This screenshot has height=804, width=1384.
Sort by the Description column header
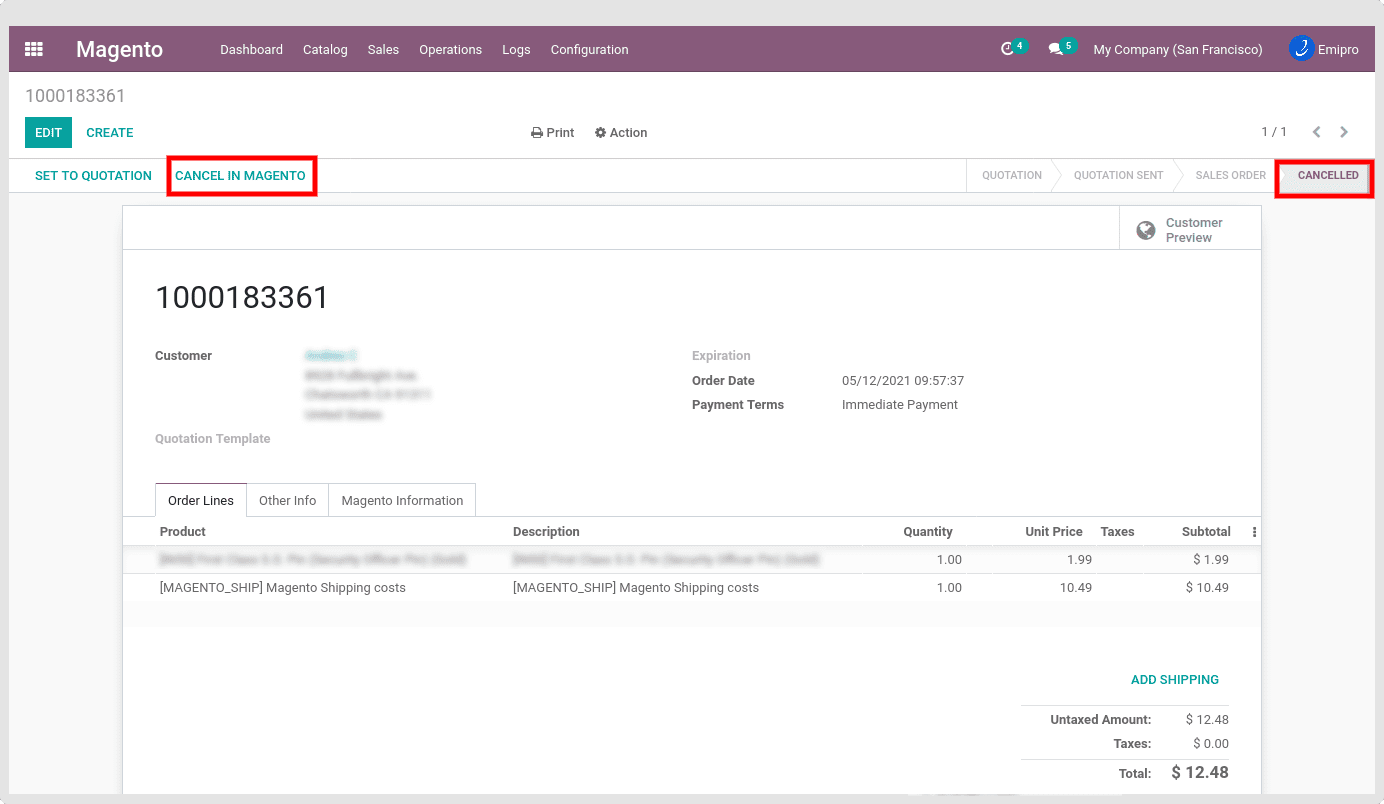pyautogui.click(x=546, y=532)
